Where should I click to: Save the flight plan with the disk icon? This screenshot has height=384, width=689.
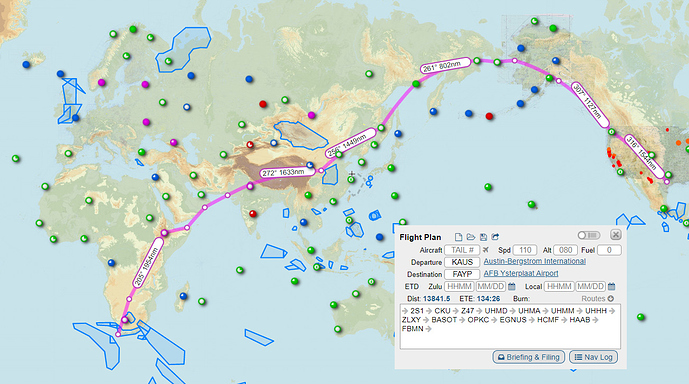(x=483, y=237)
